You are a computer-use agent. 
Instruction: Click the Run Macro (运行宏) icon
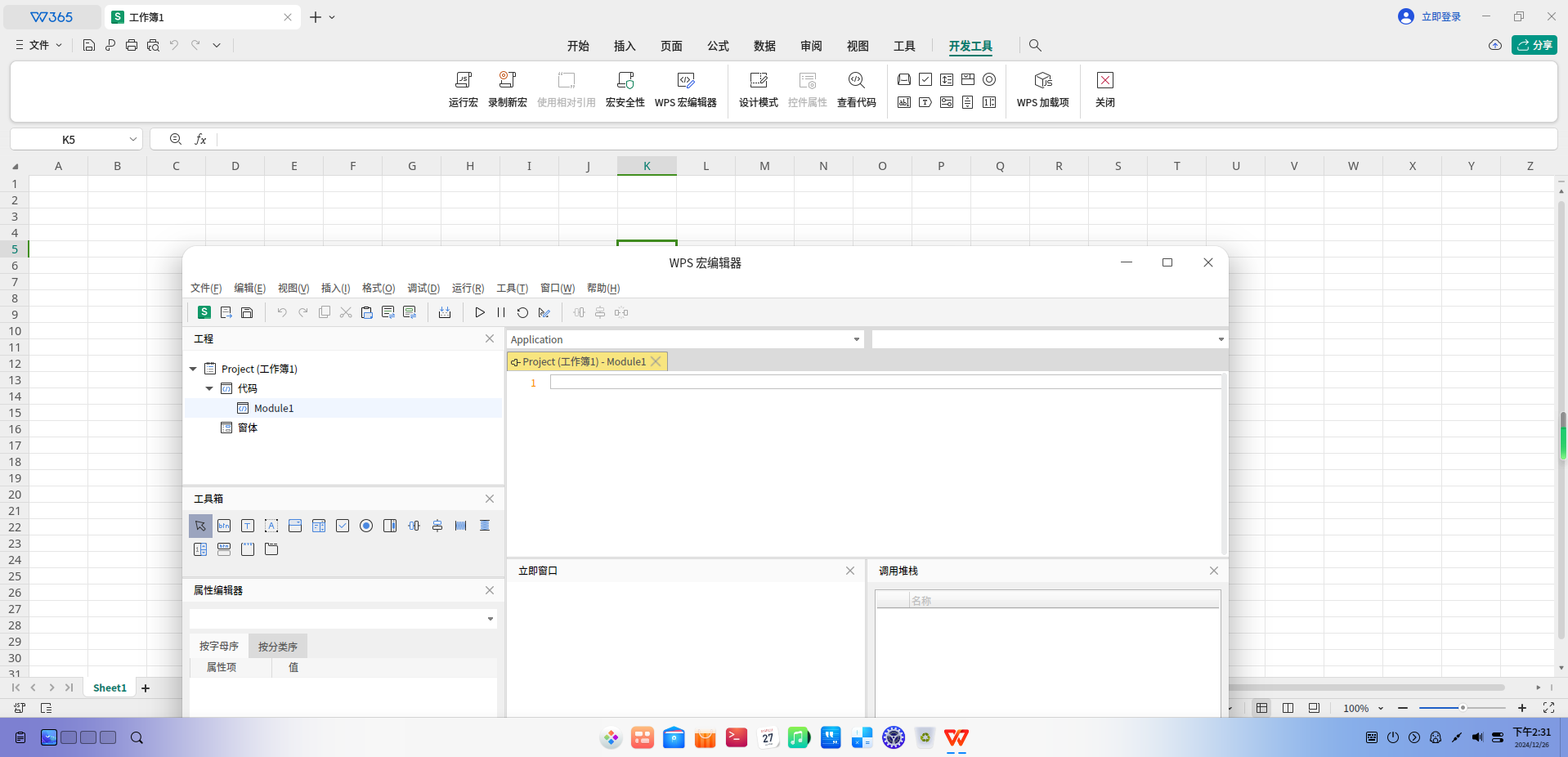(463, 89)
